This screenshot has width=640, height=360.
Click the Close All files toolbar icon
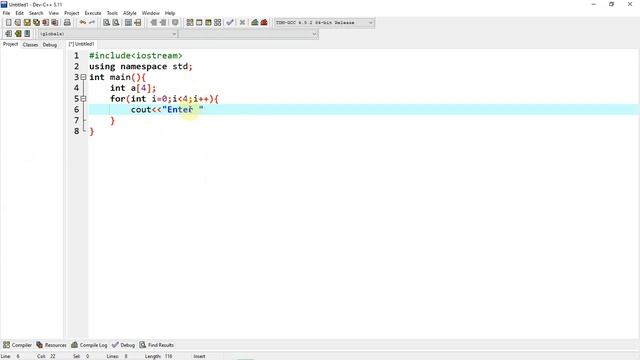point(55,22)
